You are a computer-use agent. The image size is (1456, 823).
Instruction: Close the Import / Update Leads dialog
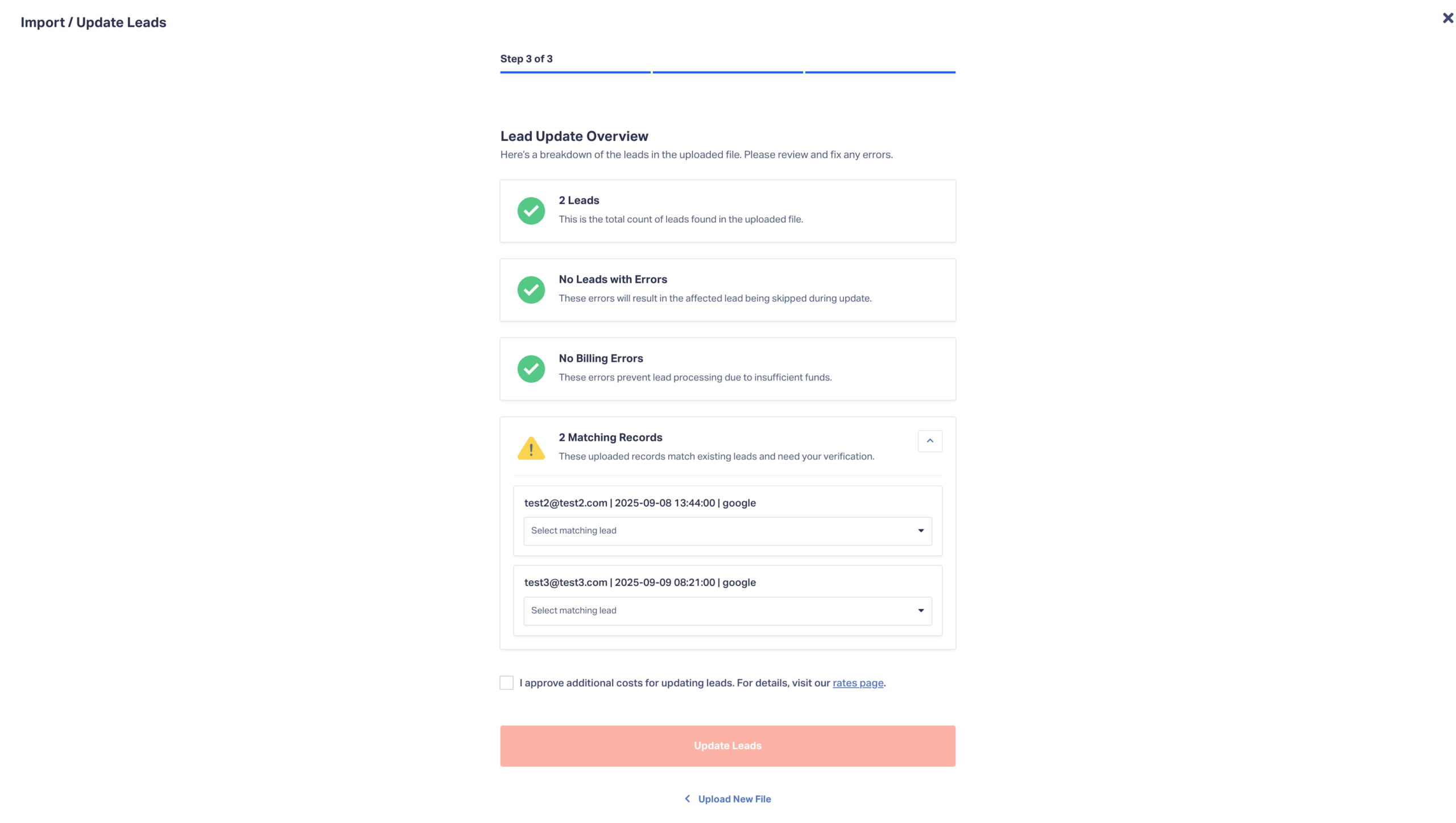click(x=1447, y=18)
